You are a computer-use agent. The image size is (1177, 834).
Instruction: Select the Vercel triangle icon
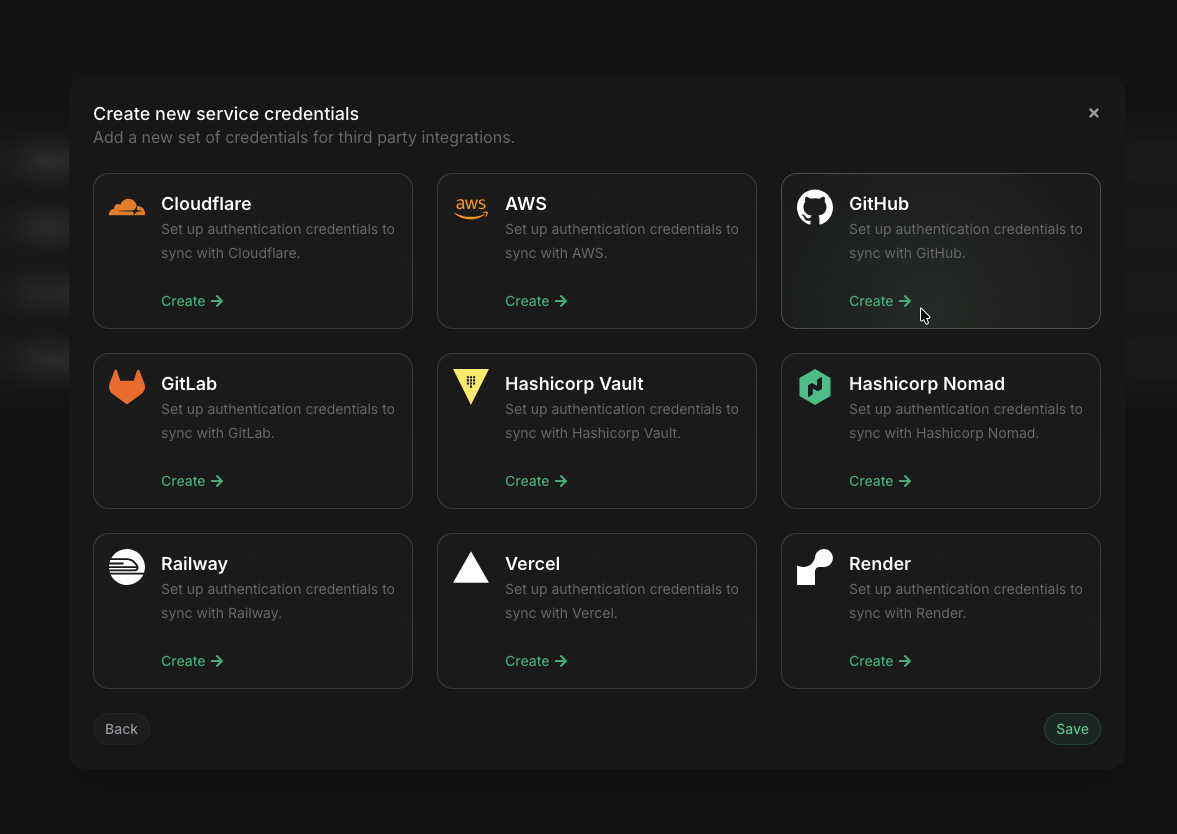[471, 566]
